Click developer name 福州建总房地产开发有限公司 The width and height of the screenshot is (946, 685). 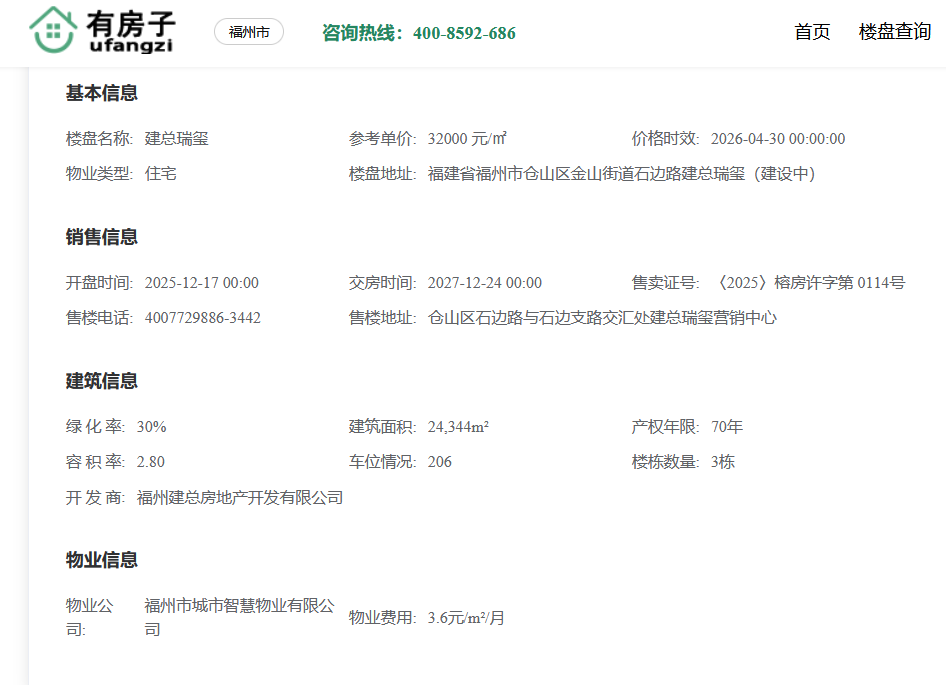240,497
